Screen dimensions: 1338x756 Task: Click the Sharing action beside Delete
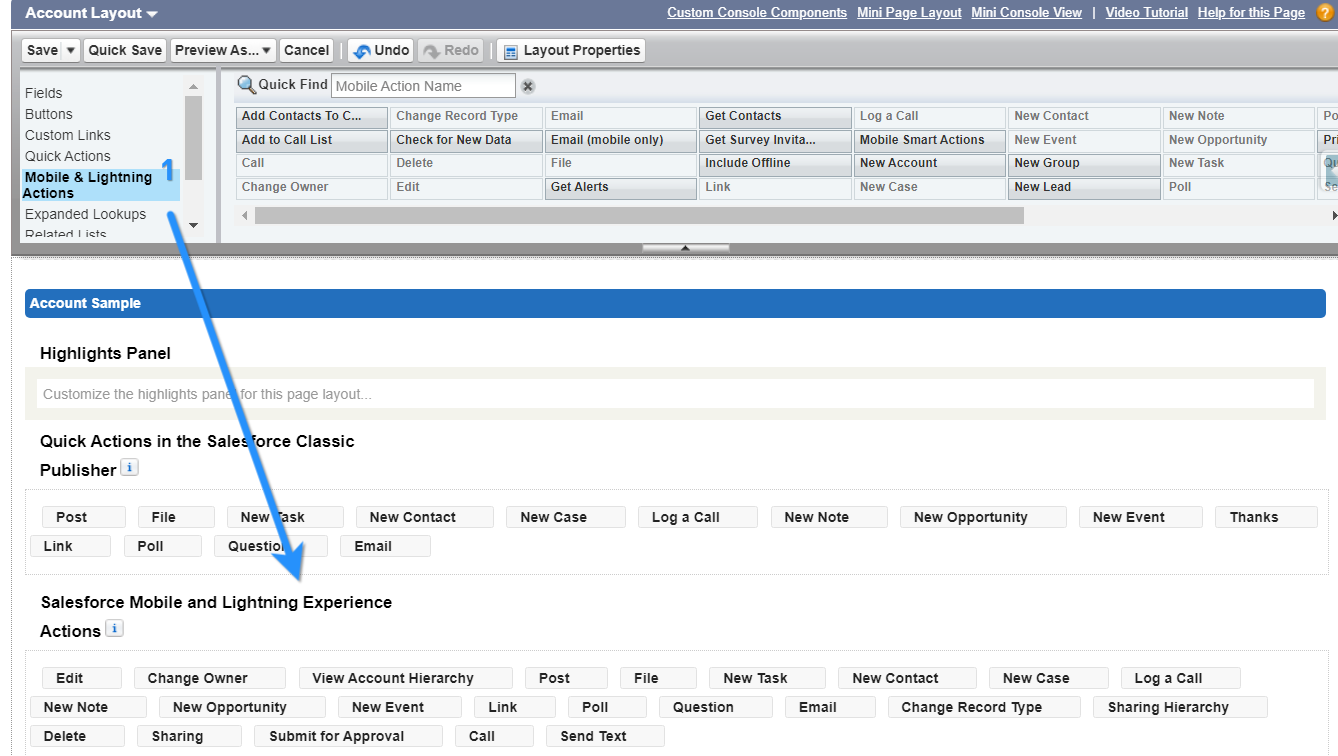[x=190, y=736]
